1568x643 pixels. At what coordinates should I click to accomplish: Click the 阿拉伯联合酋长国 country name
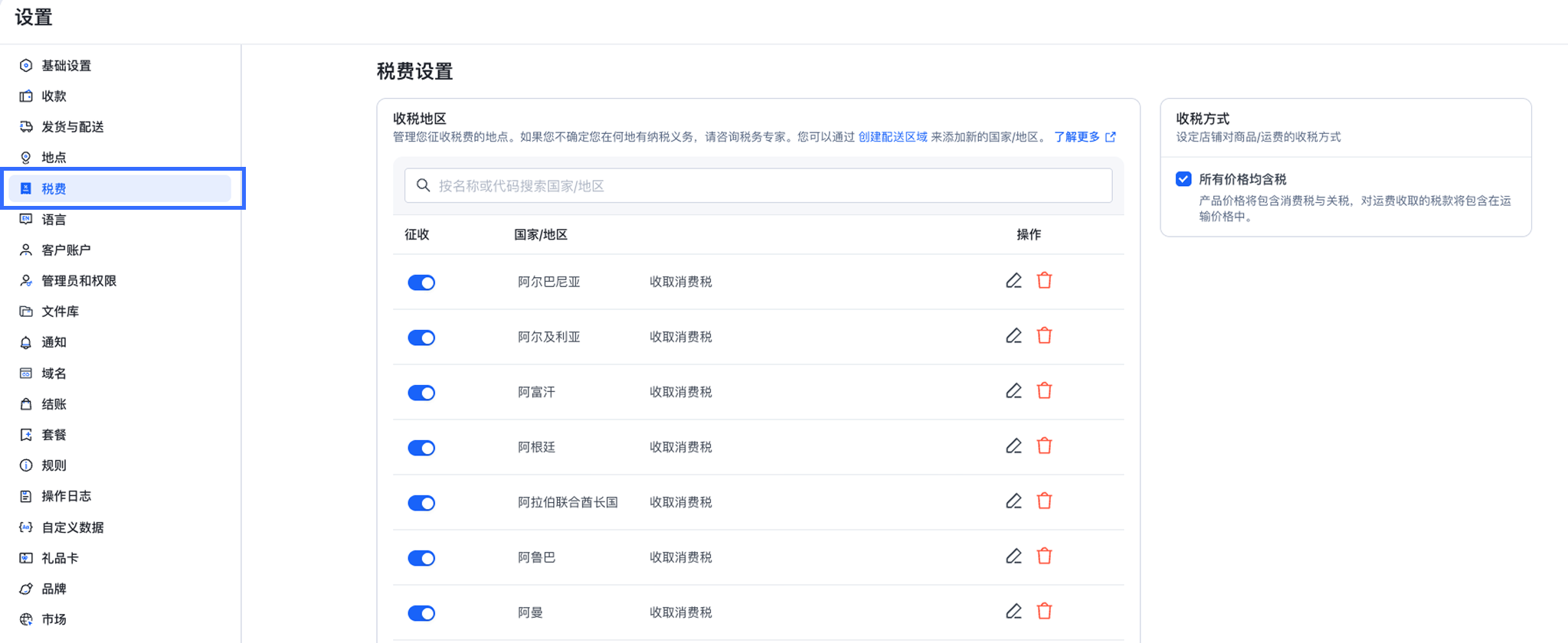(x=568, y=502)
